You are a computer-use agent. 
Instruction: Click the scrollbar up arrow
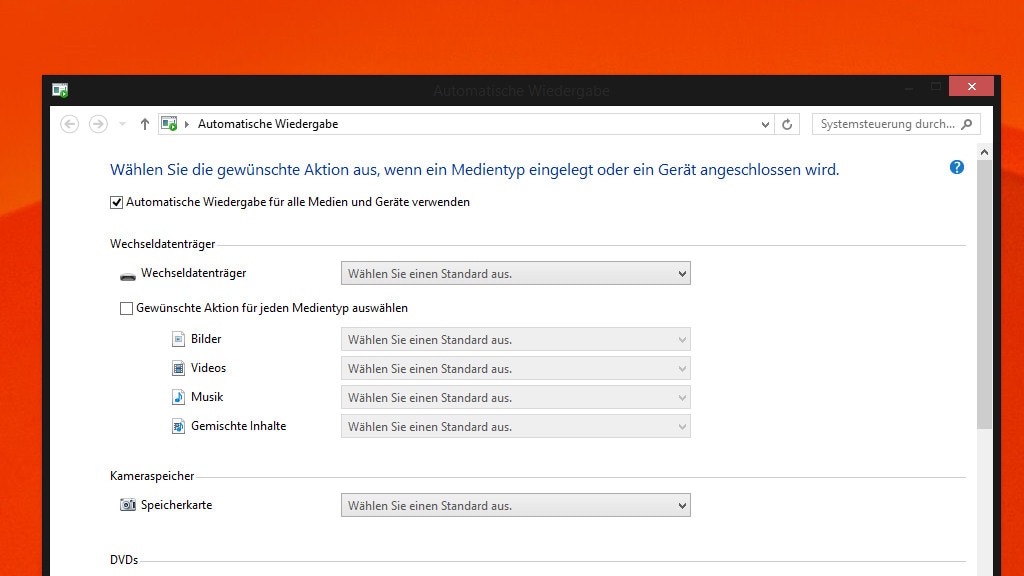click(984, 152)
